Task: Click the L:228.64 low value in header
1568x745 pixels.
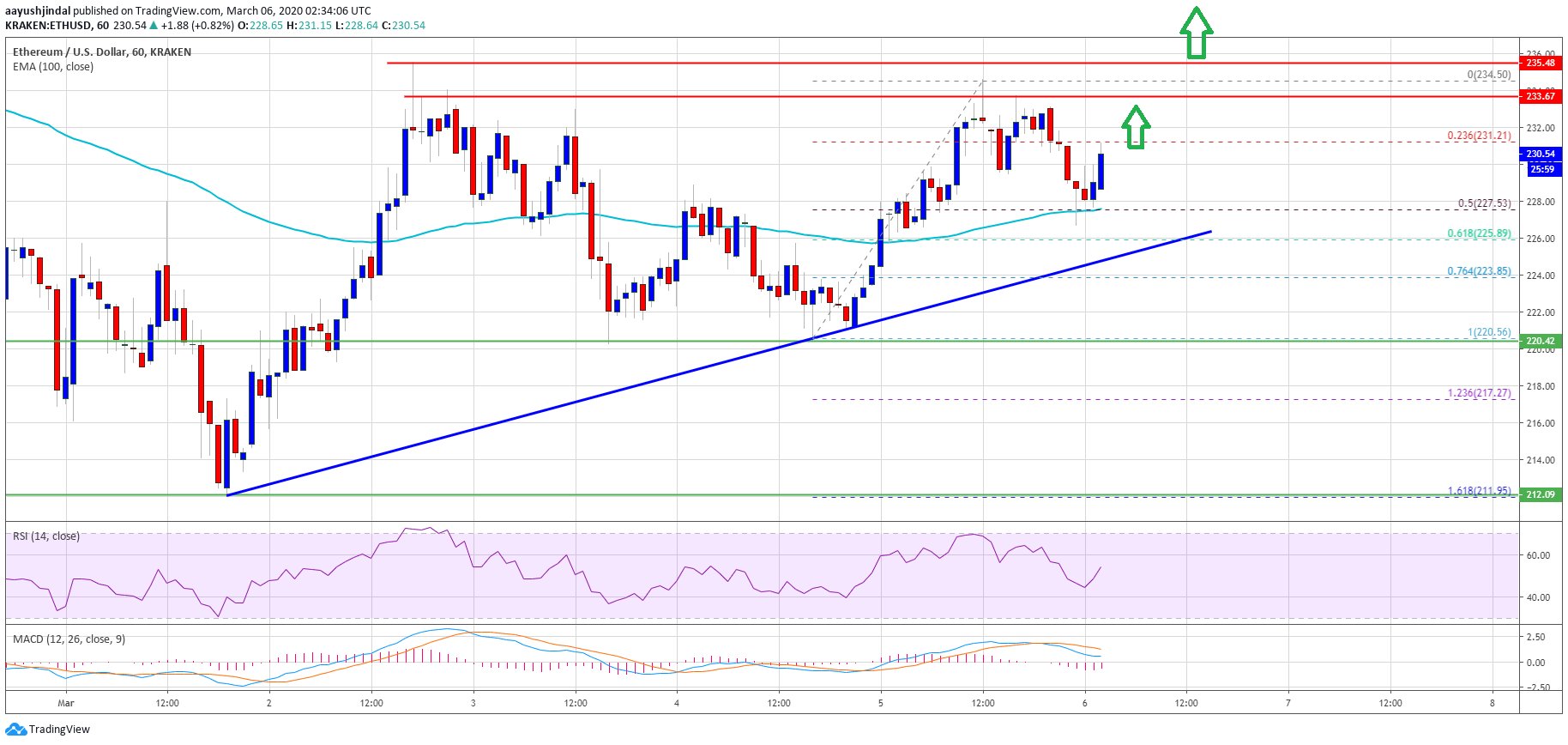Action: click(356, 26)
